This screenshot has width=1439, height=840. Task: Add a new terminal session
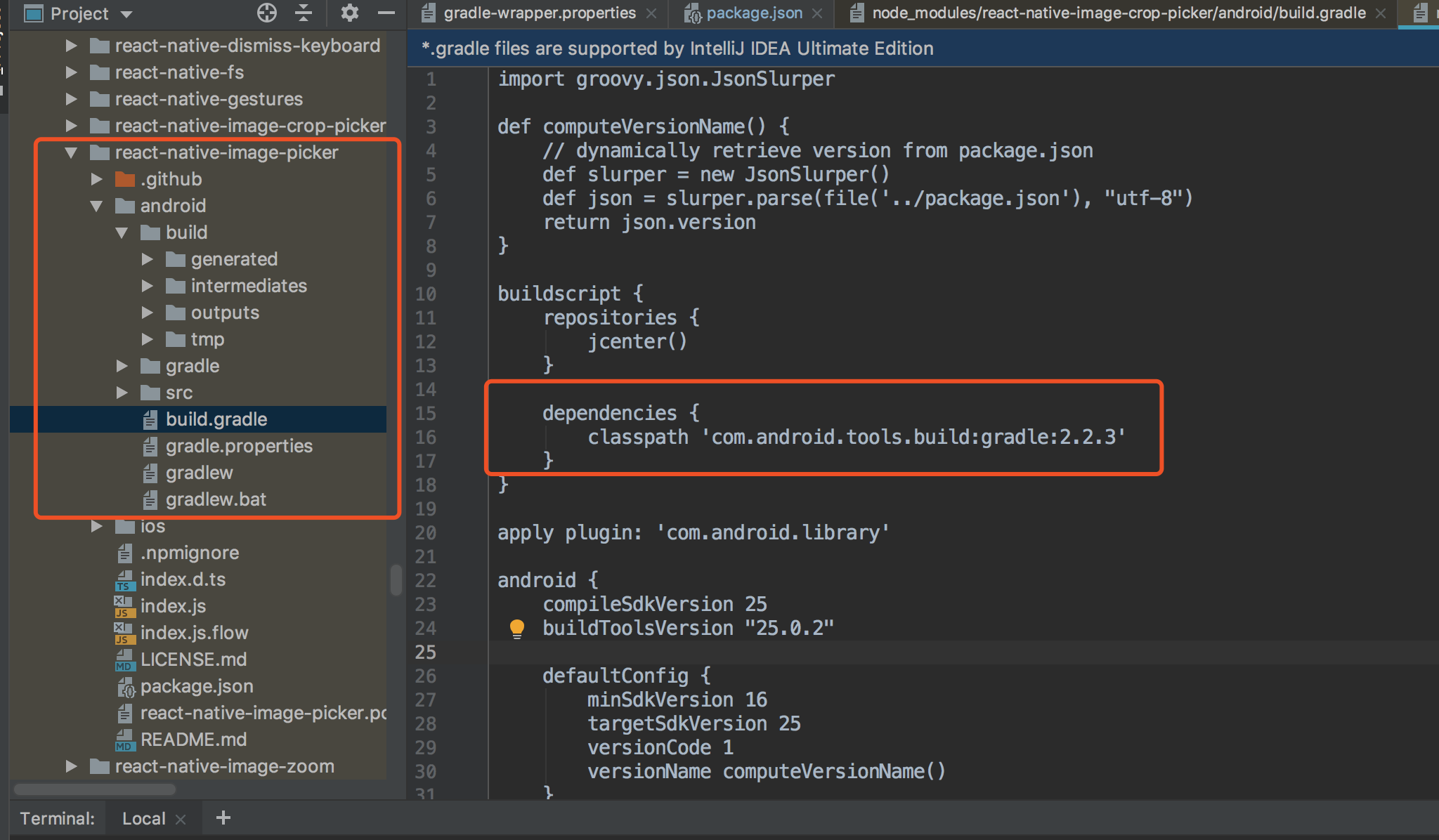point(223,818)
